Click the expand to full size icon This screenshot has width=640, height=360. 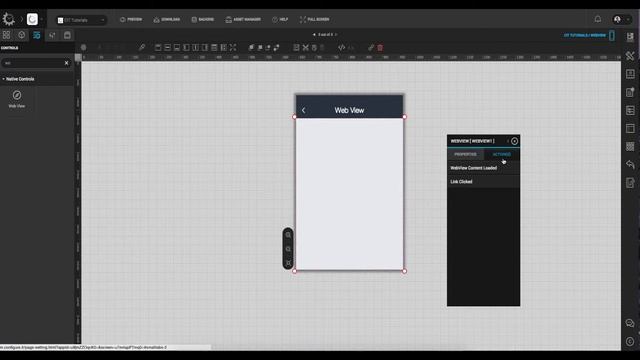pos(233,48)
